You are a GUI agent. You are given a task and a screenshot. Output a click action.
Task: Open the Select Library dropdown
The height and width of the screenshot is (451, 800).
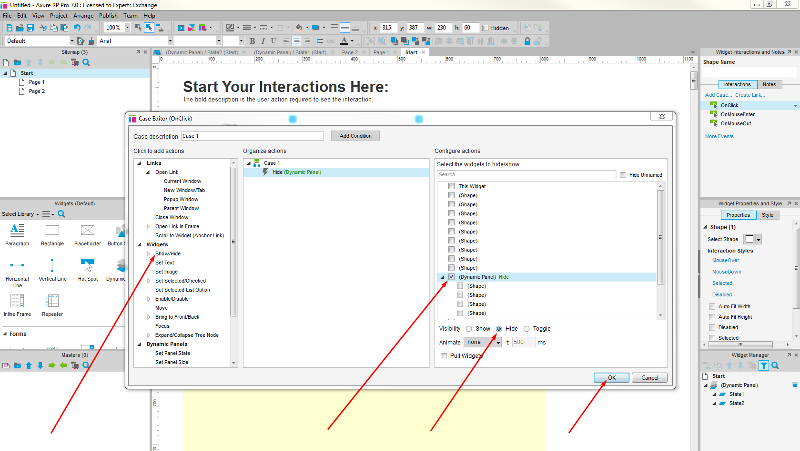(20, 214)
